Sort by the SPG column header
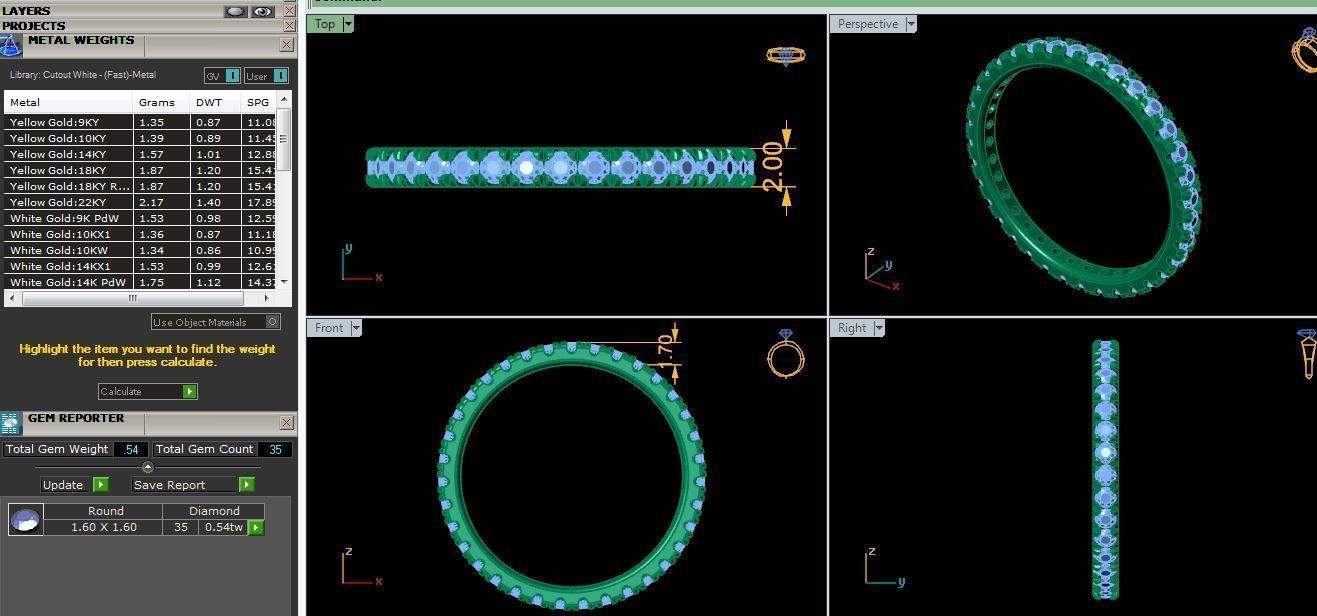The width and height of the screenshot is (1317, 616). point(259,102)
